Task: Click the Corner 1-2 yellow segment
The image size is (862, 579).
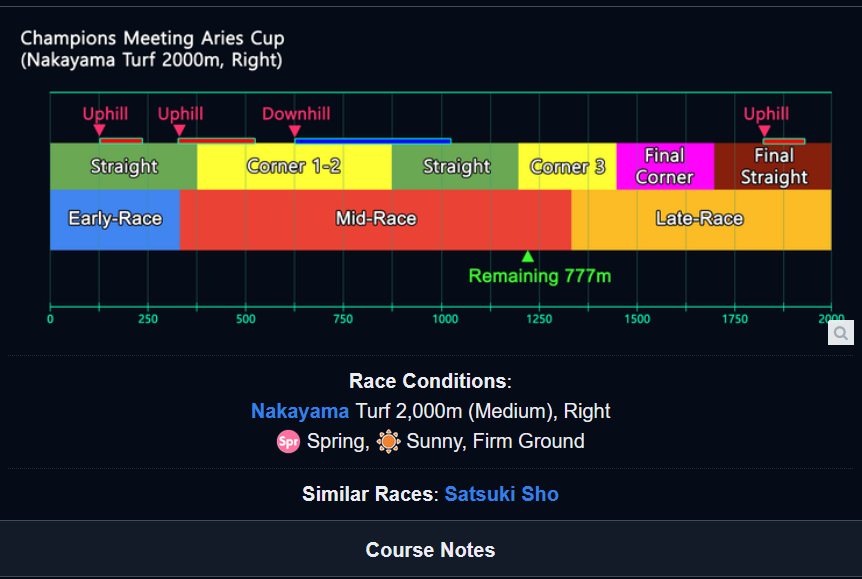Action: click(294, 166)
